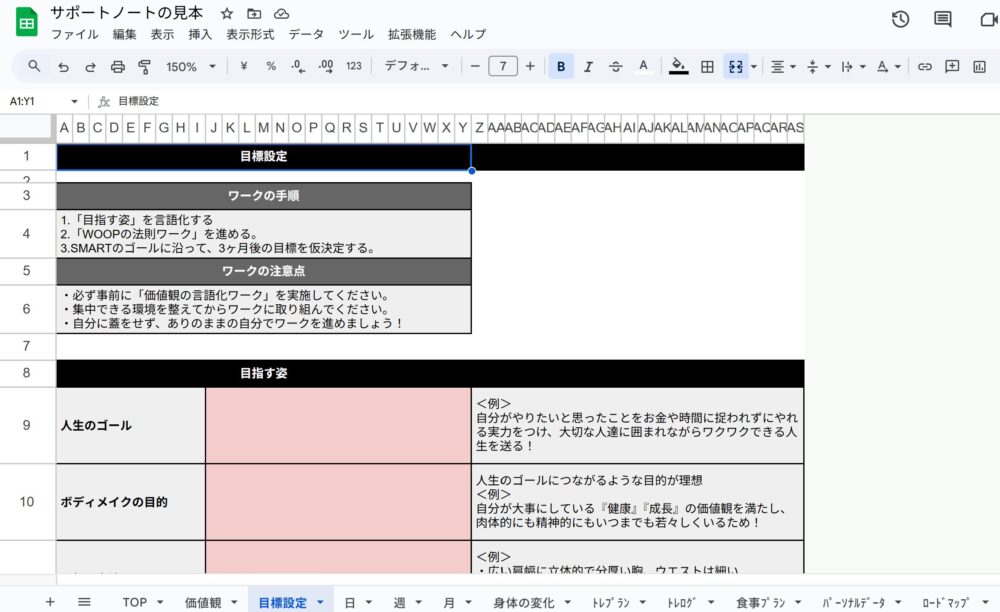Switch to the TOP sheet tab
Image resolution: width=1000 pixels, height=612 pixels.
(x=135, y=602)
